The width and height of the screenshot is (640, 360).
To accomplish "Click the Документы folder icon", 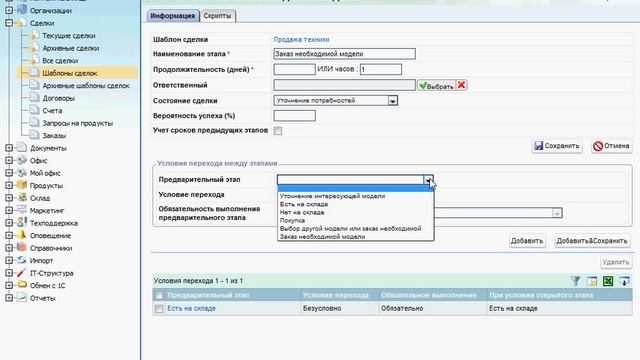I will 22,147.
